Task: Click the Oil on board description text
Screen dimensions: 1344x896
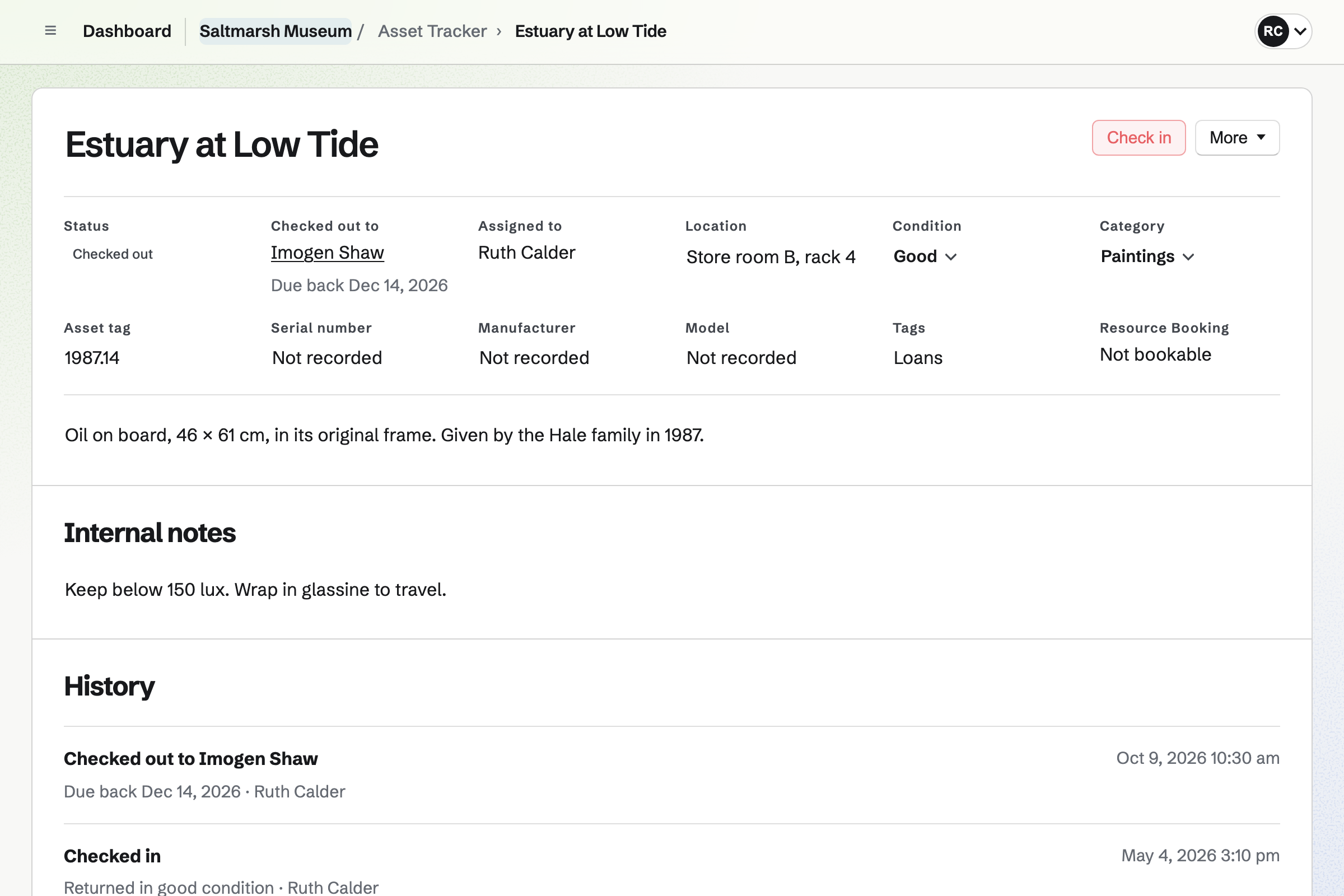Action: click(x=384, y=436)
